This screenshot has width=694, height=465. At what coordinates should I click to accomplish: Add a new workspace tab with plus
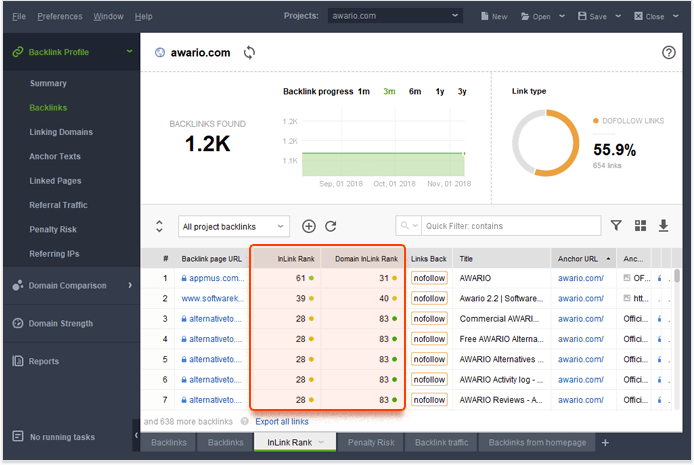[605, 442]
